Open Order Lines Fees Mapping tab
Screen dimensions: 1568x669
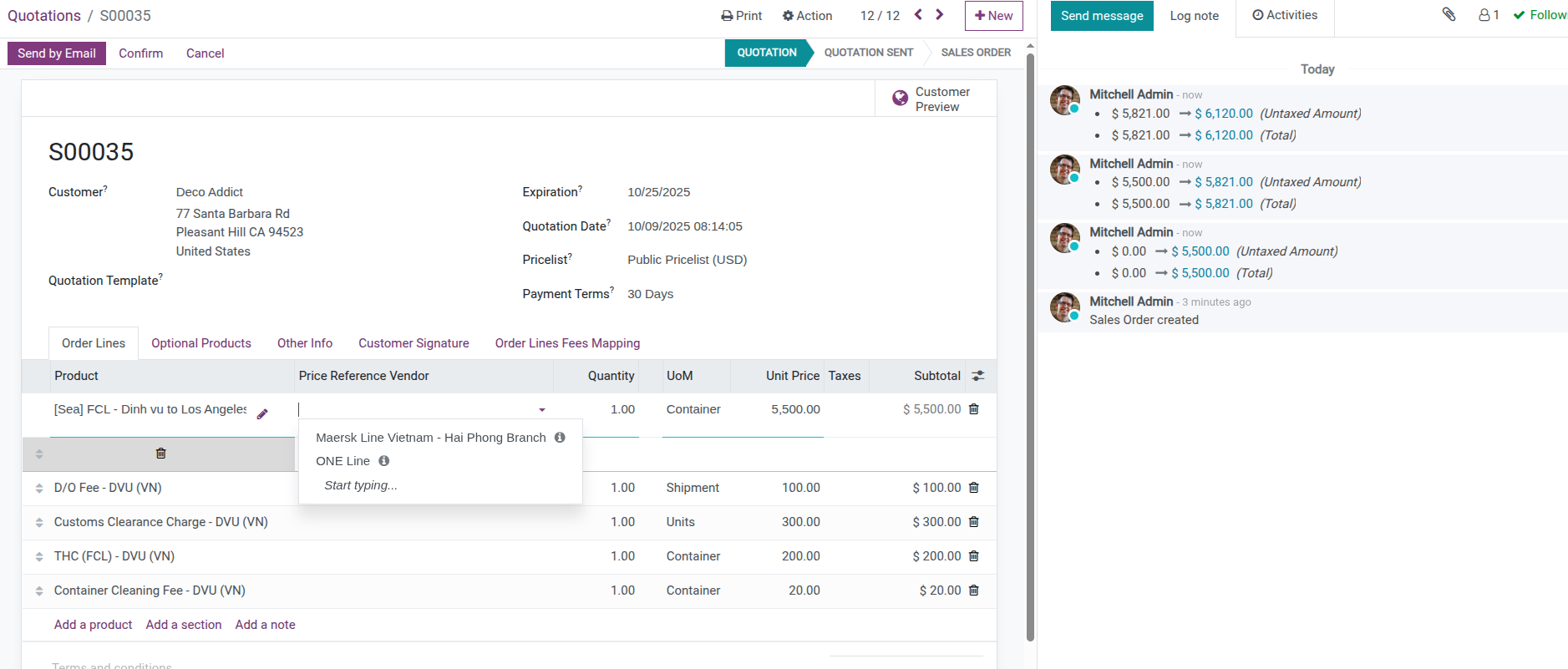coord(567,343)
